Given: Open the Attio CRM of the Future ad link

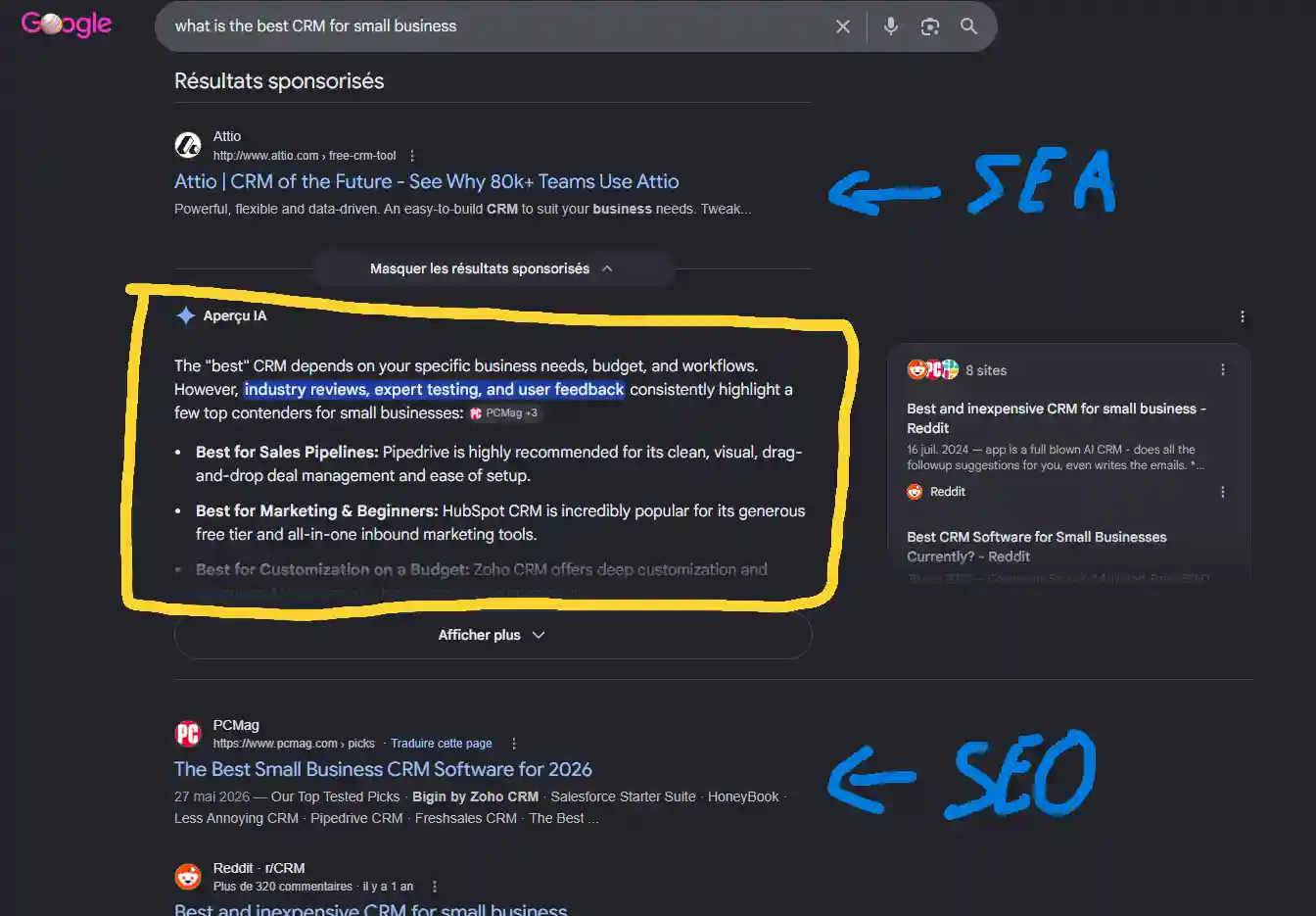Looking at the screenshot, I should click(426, 181).
